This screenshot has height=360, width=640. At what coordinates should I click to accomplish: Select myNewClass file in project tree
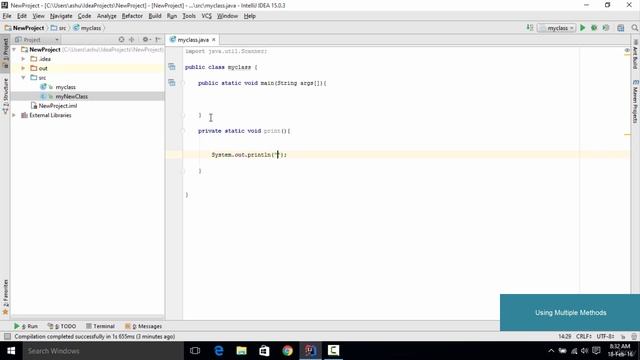tap(72, 96)
